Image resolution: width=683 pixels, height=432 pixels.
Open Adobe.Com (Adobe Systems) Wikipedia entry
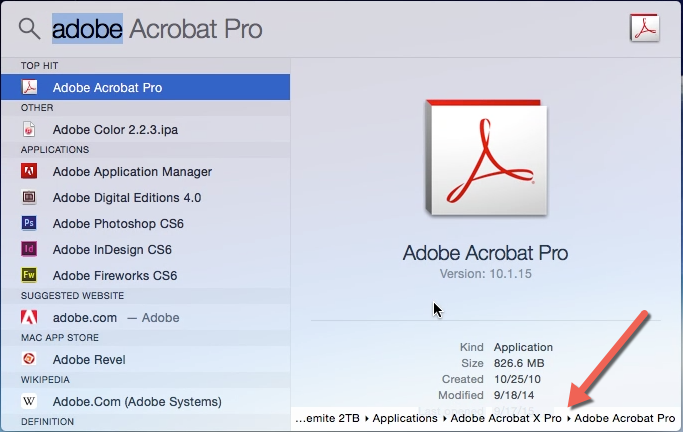145,402
